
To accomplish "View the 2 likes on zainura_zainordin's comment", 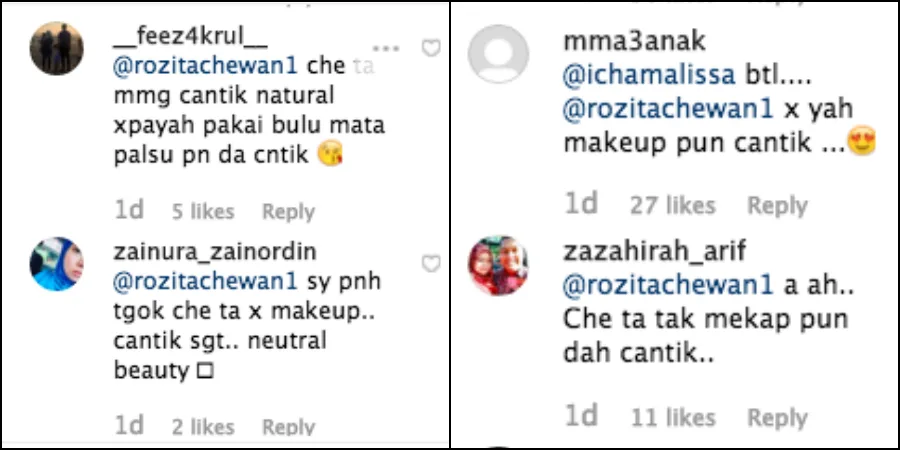I will [x=203, y=426].
